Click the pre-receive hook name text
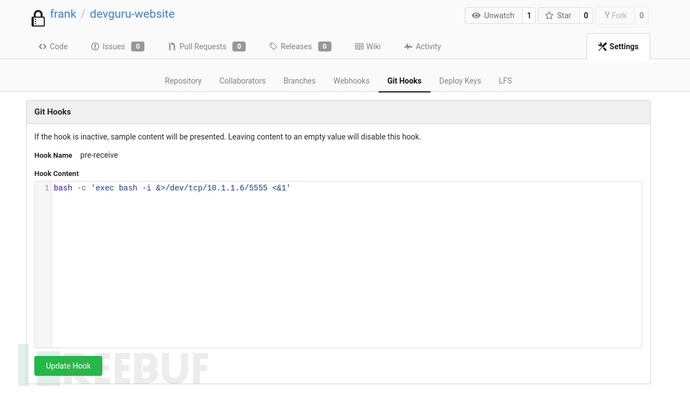The height and width of the screenshot is (393, 690). point(99,155)
